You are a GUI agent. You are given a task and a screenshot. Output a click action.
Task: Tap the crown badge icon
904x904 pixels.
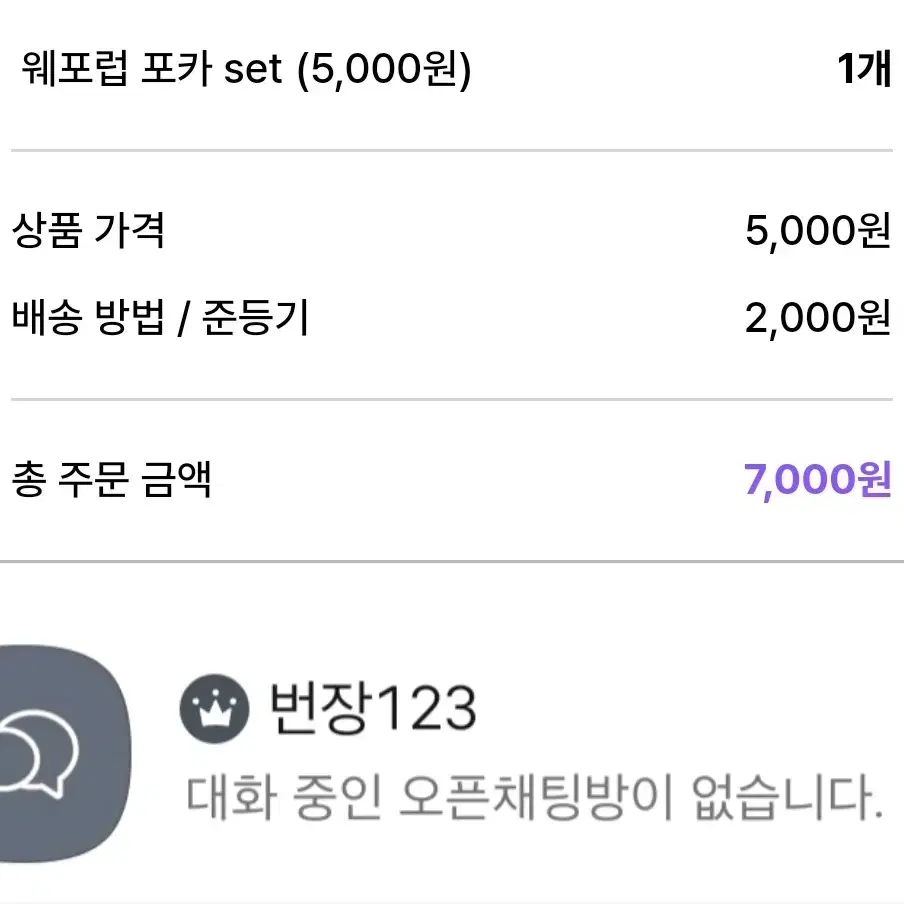coord(214,709)
